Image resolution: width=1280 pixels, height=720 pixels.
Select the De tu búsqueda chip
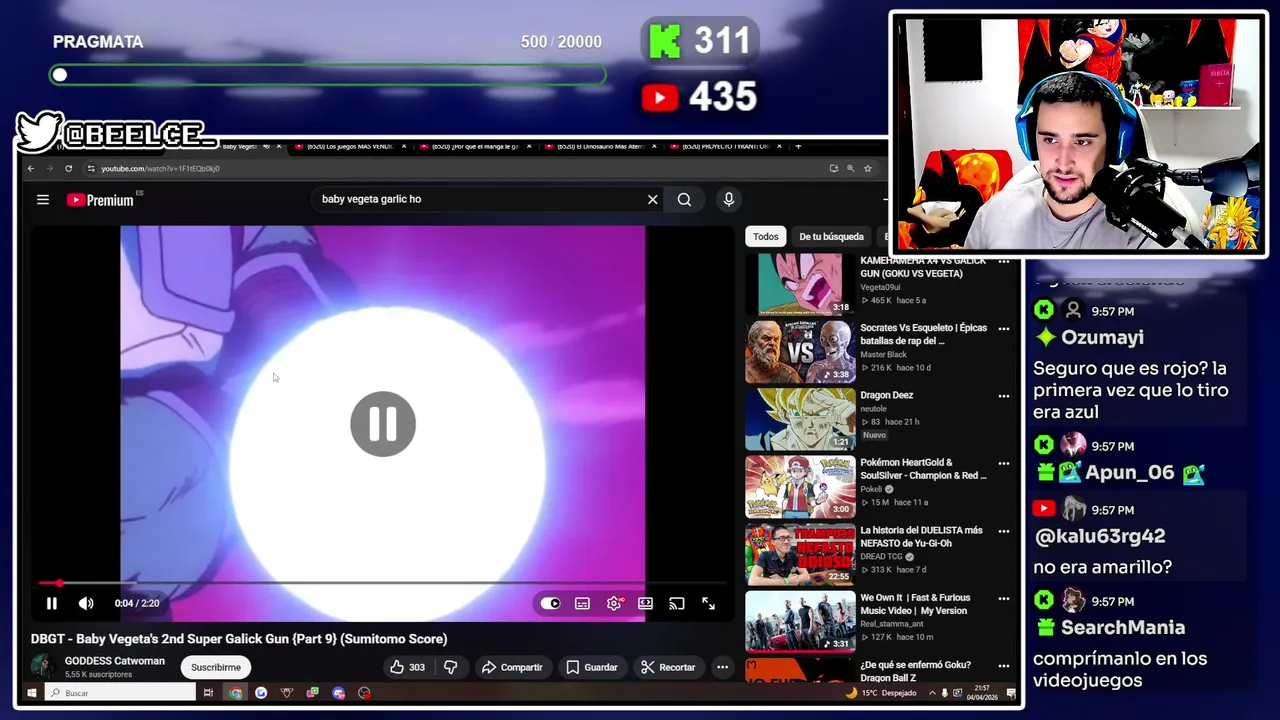[831, 237]
